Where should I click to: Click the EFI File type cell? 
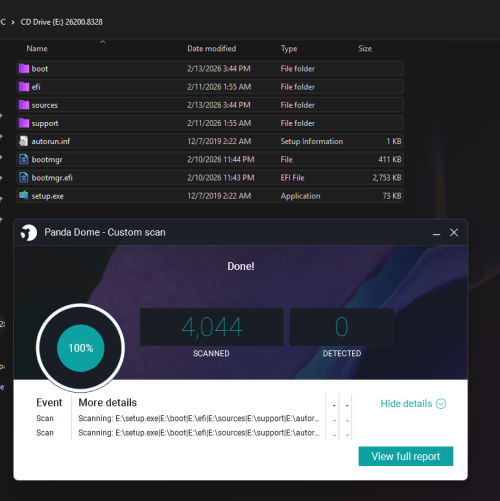(x=292, y=178)
